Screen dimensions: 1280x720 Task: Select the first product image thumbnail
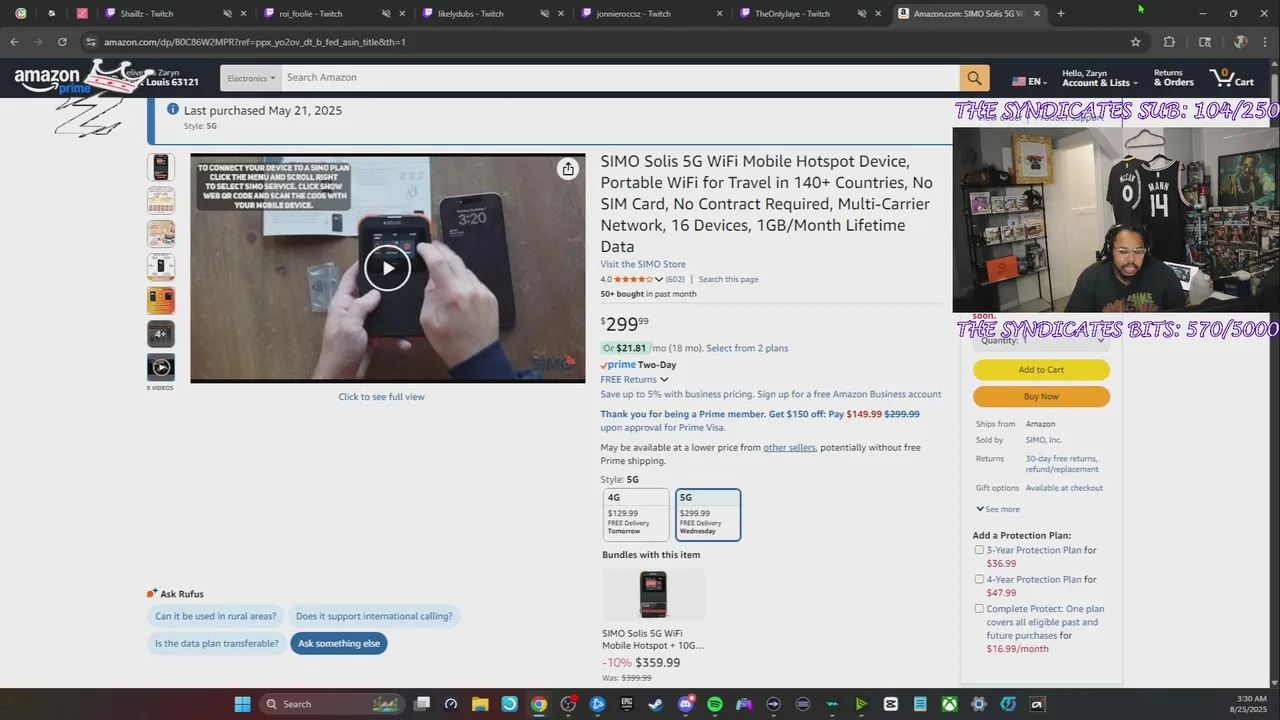click(x=161, y=167)
